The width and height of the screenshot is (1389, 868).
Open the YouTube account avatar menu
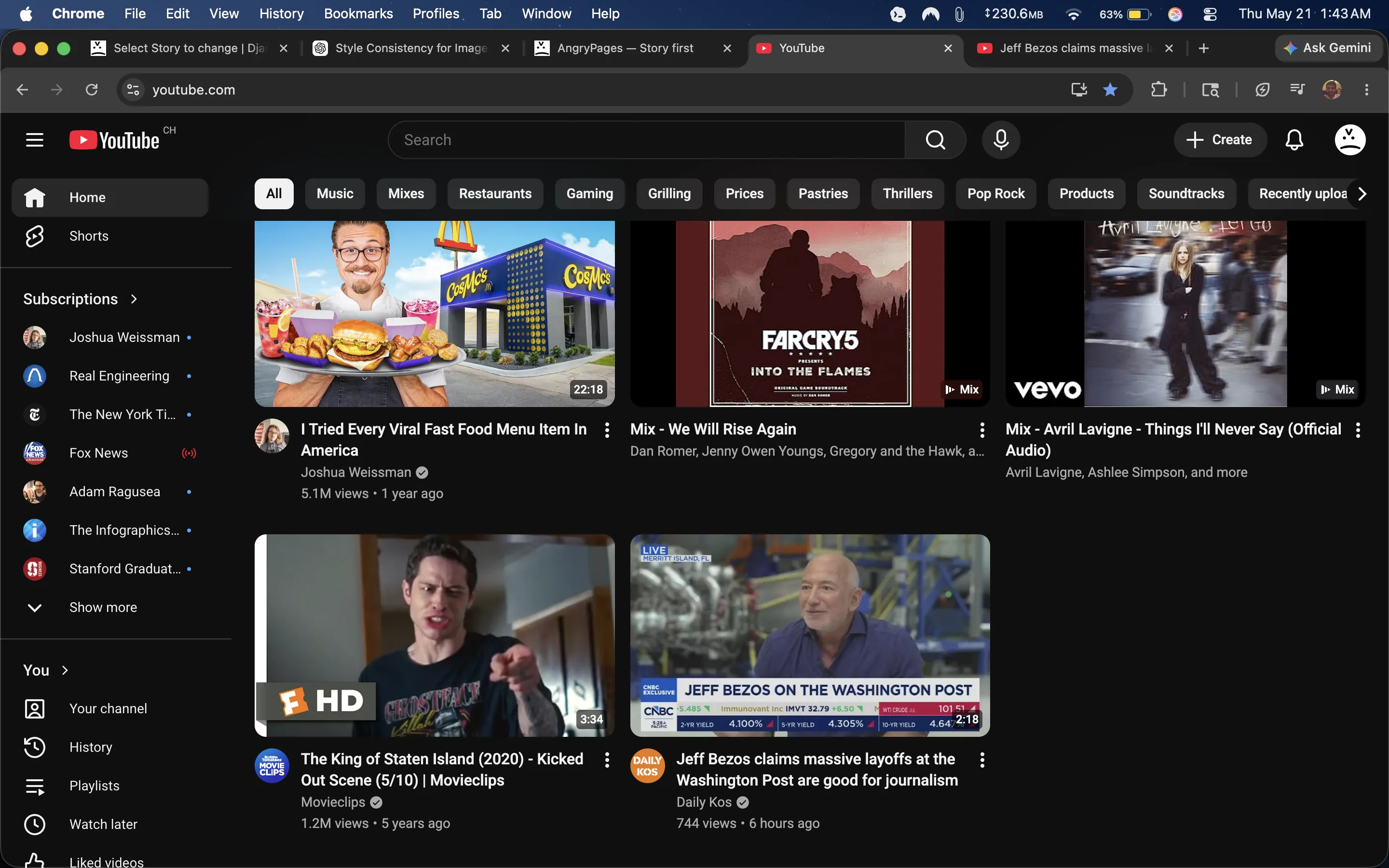click(1349, 139)
